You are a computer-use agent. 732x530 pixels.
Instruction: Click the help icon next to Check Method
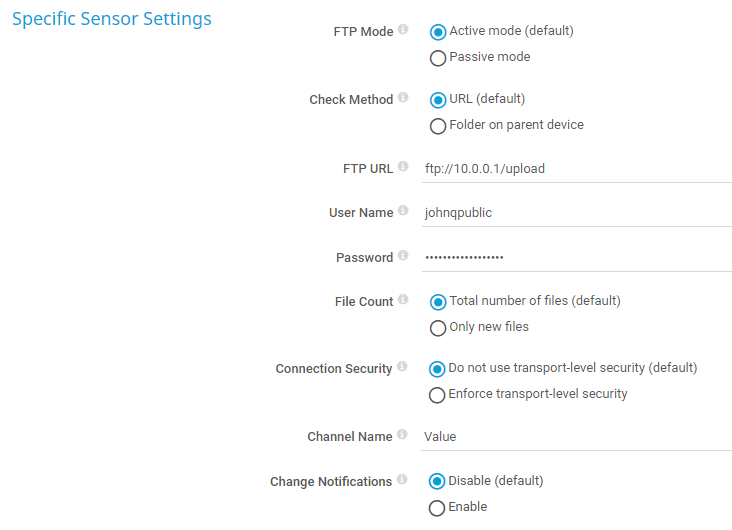tap(403, 98)
